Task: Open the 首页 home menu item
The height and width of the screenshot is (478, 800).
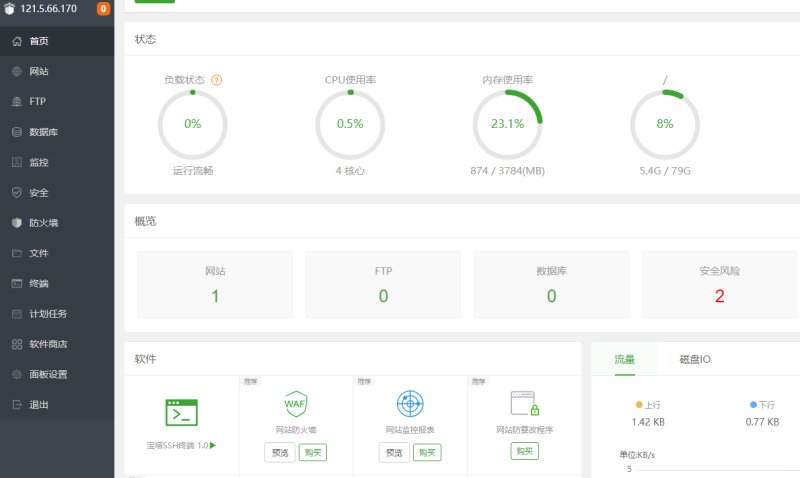Action: 57,41
